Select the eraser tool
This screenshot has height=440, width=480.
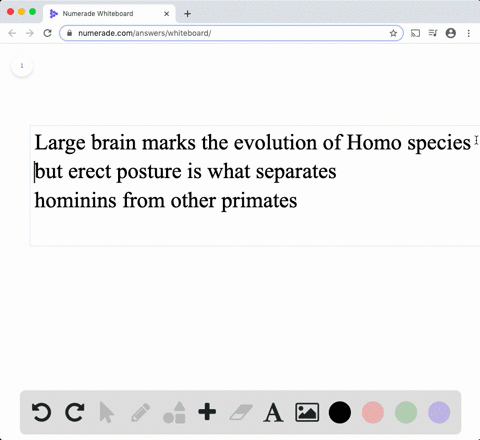[x=241, y=412]
